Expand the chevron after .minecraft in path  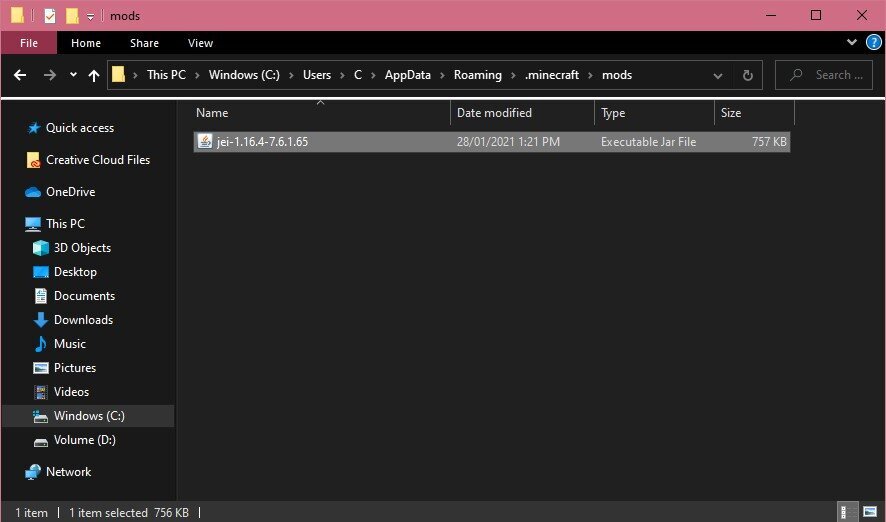[x=590, y=75]
